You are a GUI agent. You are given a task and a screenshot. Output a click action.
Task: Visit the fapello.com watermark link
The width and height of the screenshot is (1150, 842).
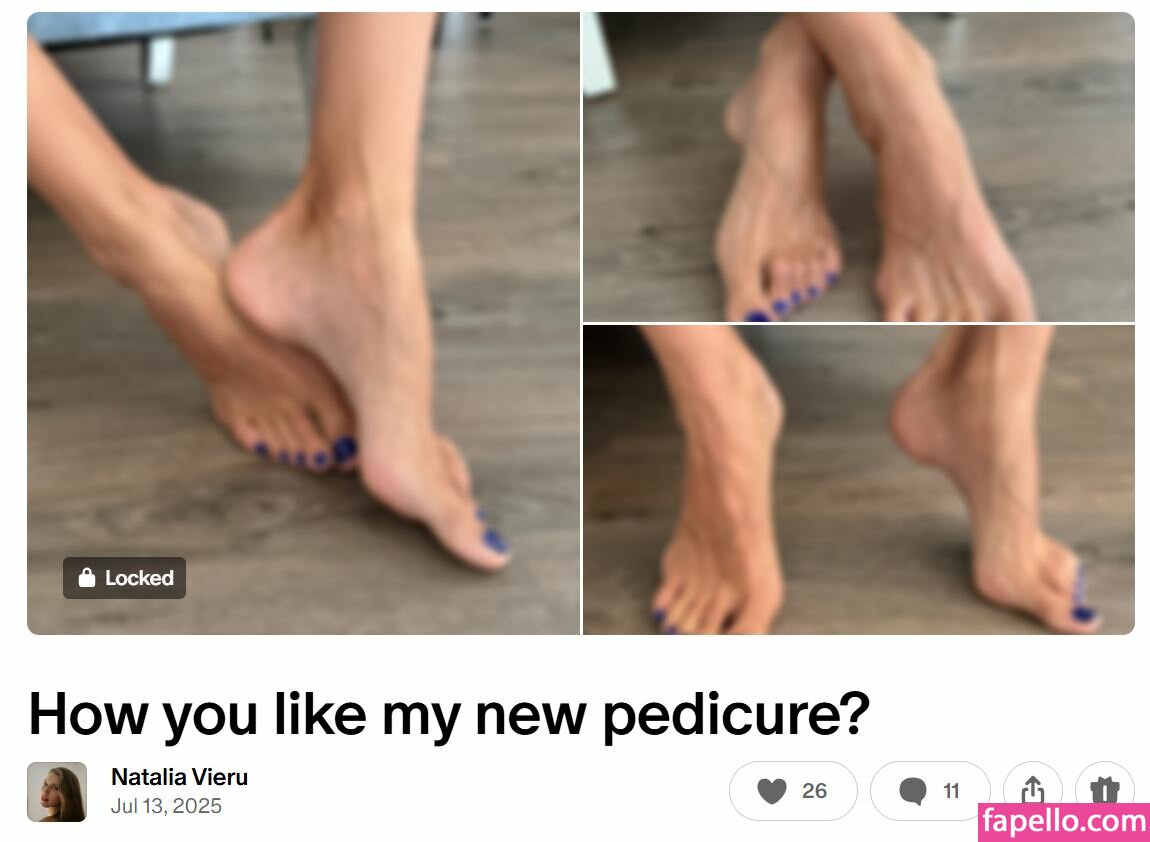[x=1064, y=821]
